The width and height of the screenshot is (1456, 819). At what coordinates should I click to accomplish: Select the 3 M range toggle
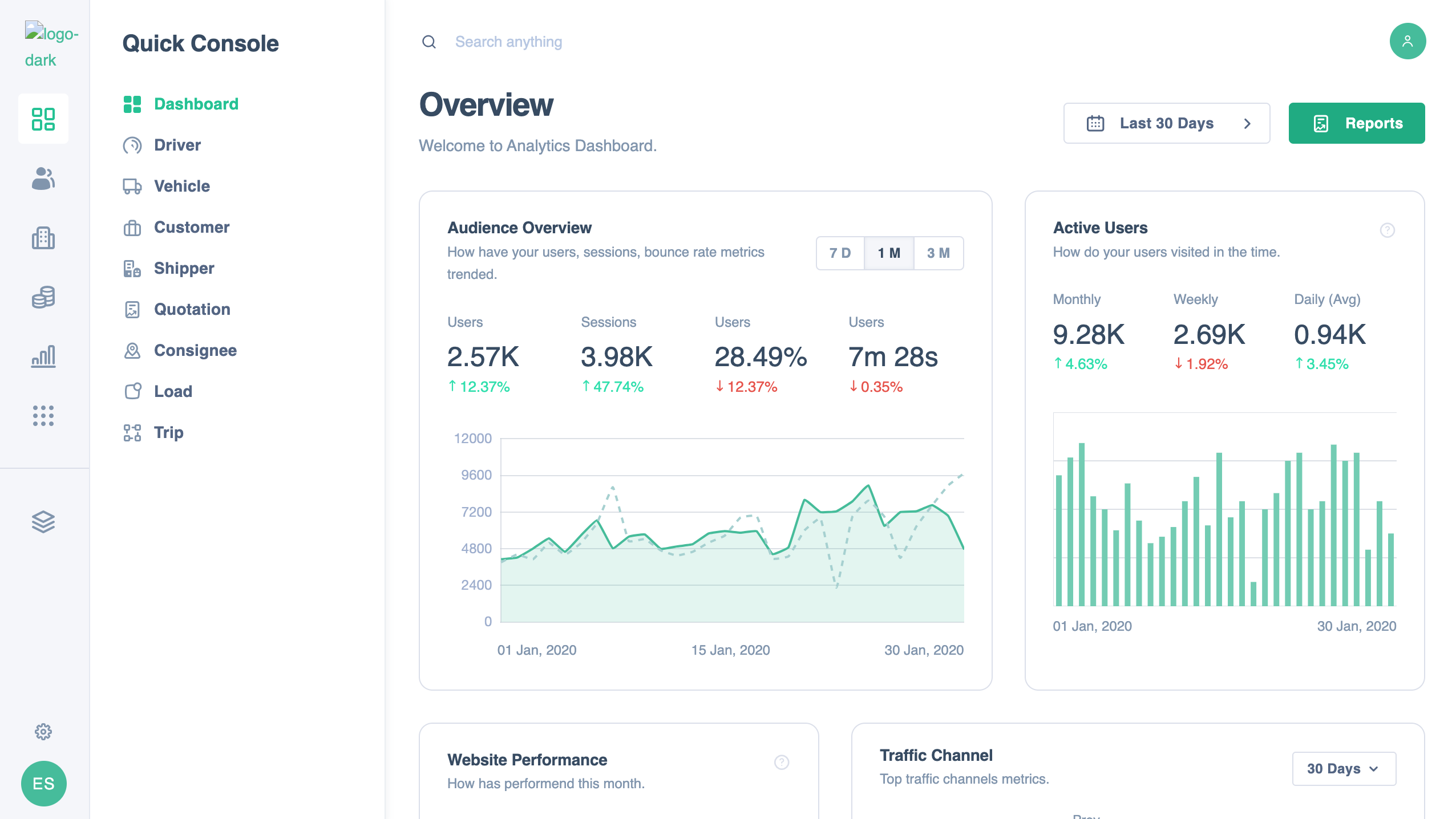pos(938,253)
